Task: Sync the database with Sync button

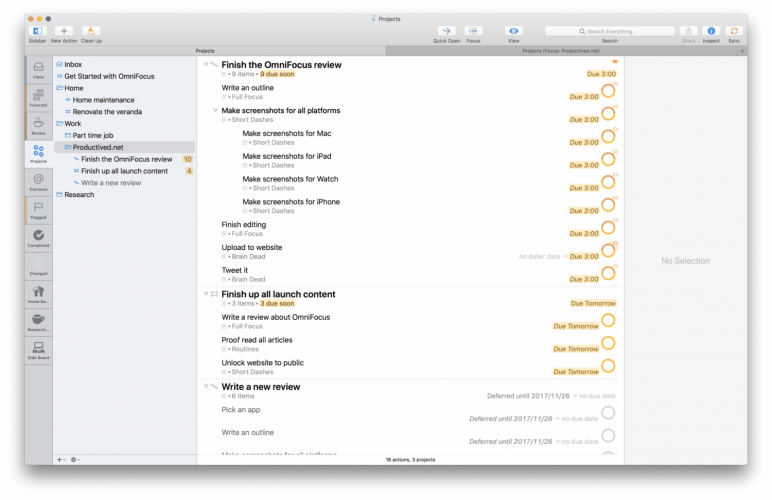Action: point(735,32)
